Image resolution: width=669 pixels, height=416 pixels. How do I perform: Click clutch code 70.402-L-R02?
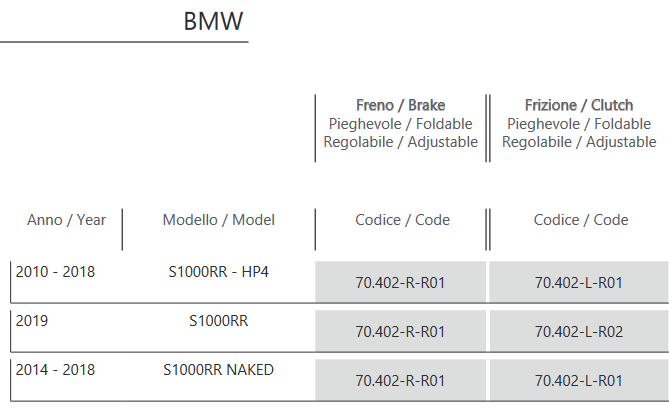pos(579,332)
